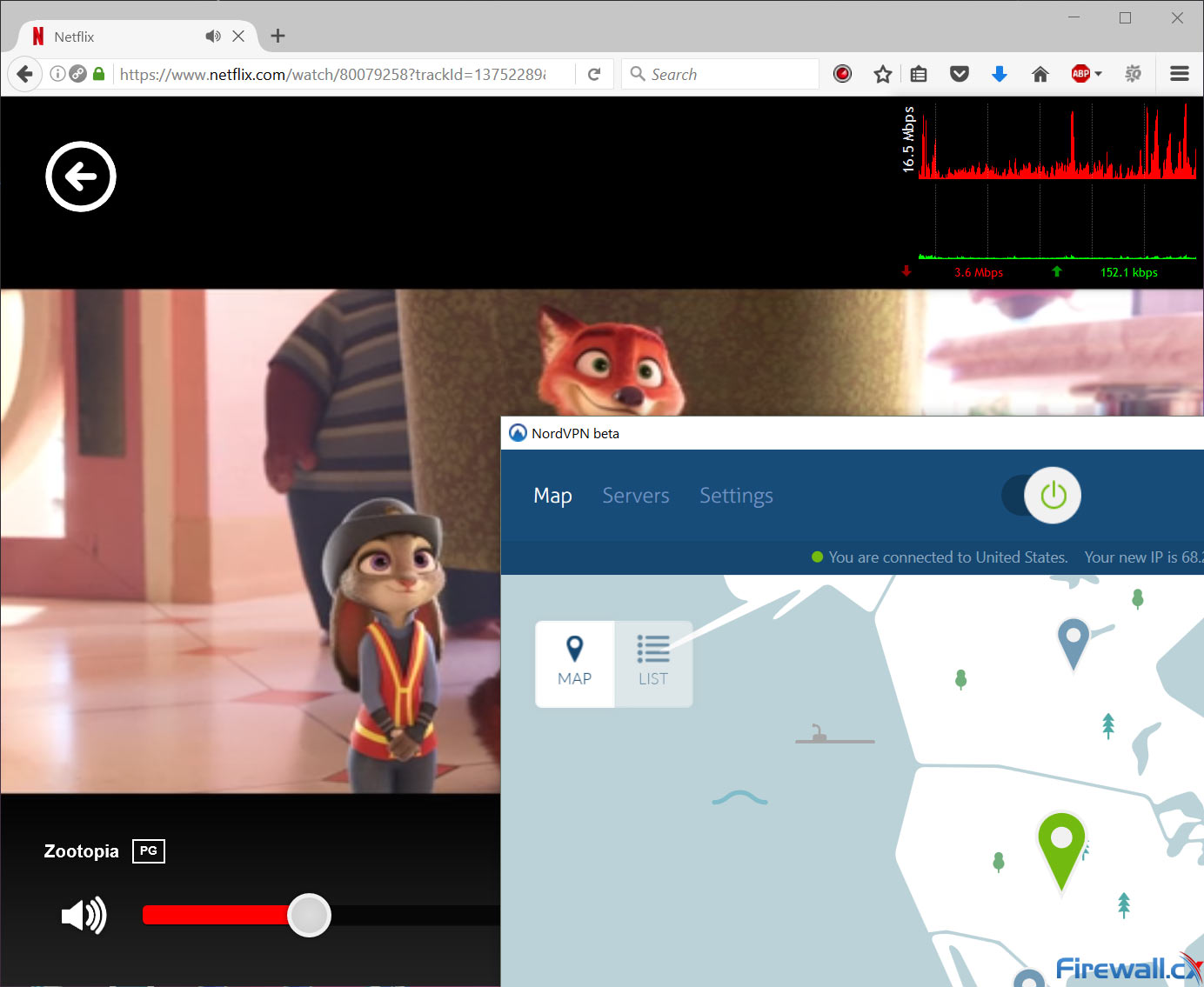This screenshot has height=987, width=1204.
Task: Click the 3.6 Mbps download speed reading
Action: coord(979,272)
